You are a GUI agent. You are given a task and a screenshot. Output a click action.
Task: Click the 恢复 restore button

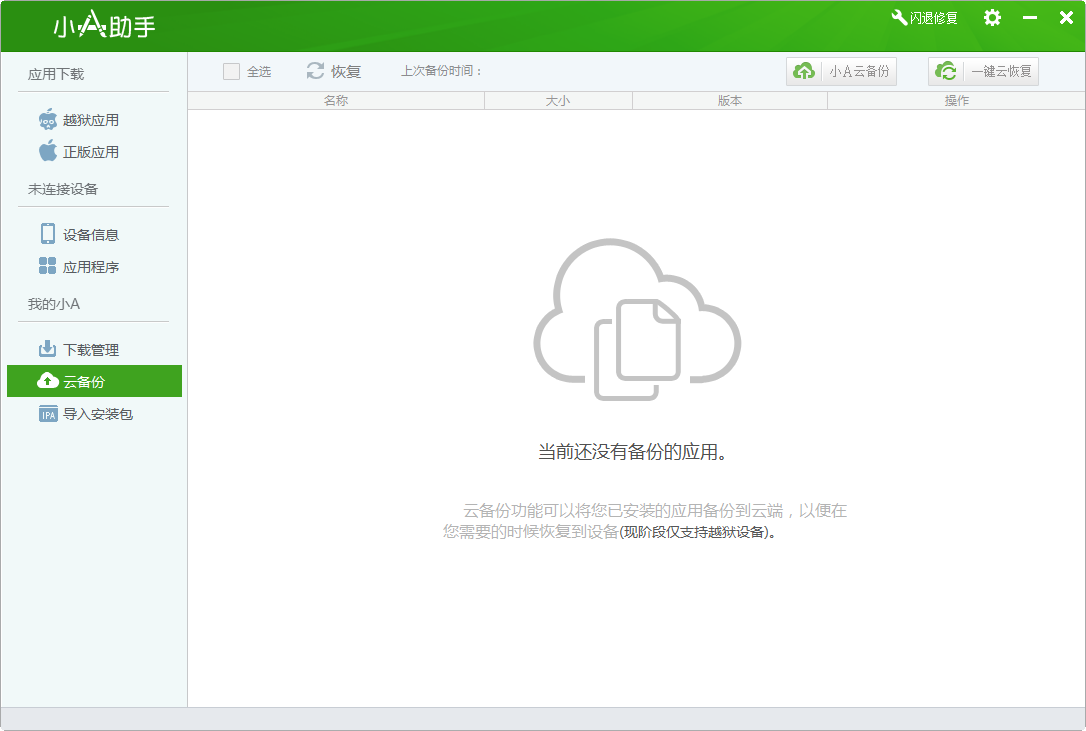[334, 71]
